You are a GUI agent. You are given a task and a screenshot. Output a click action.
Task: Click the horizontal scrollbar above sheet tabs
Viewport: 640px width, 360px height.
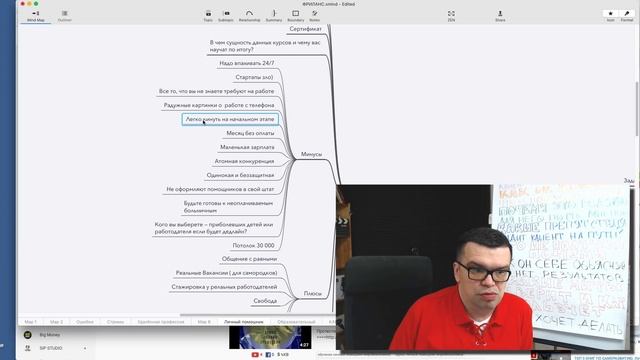tap(257, 315)
